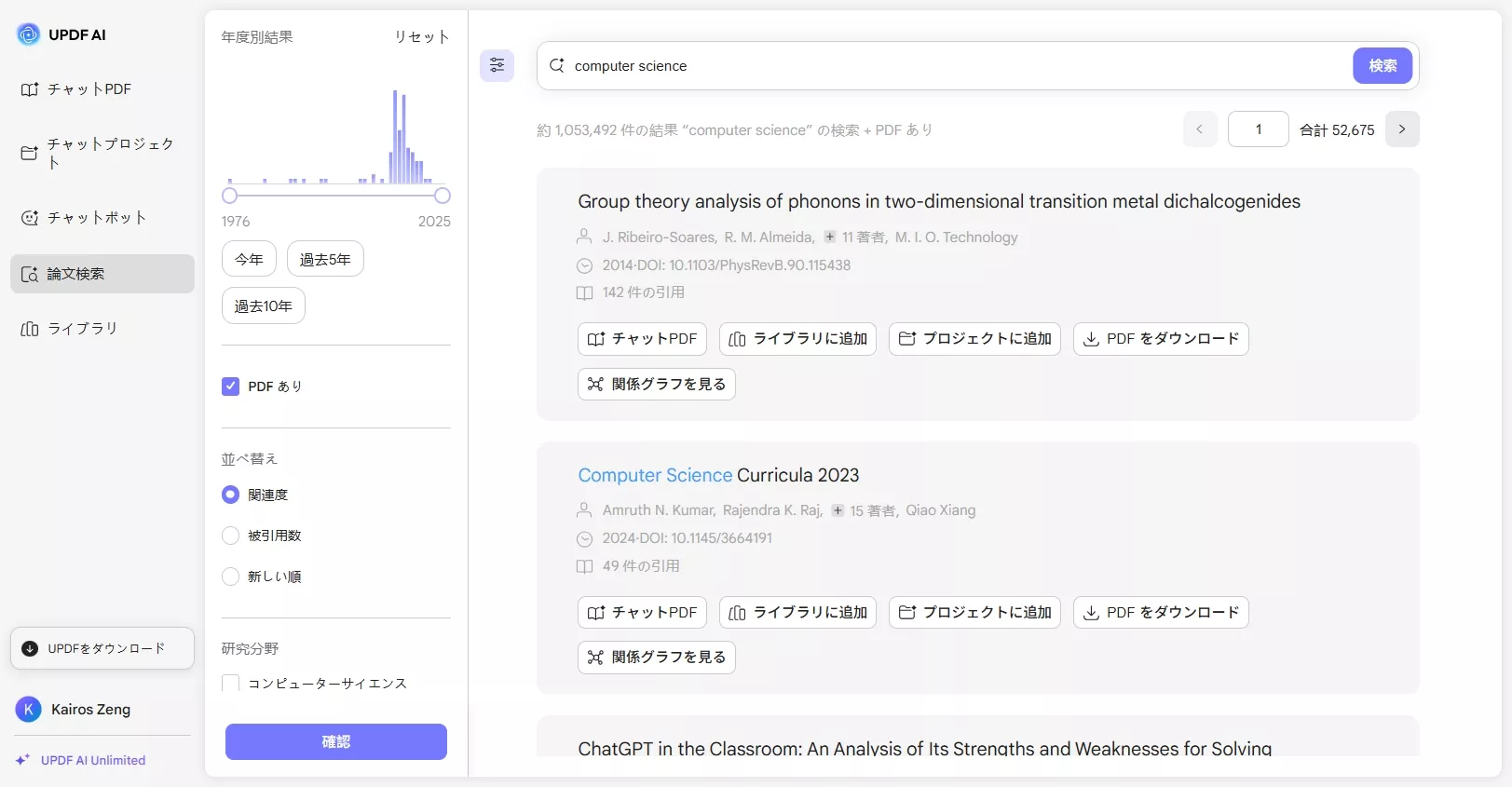This screenshot has height=787, width=1512.
Task: Open UPDF AI Unlimited link
Action: pyautogui.click(x=93, y=760)
